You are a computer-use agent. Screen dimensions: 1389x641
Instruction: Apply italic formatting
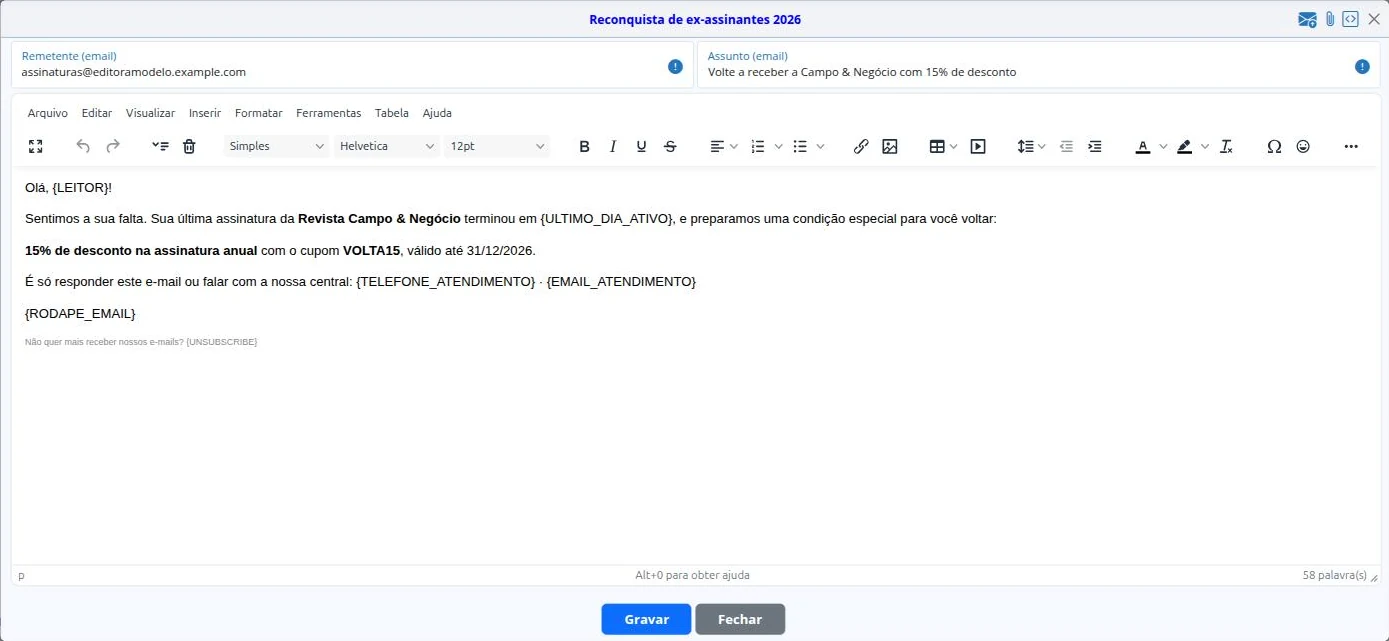(613, 146)
